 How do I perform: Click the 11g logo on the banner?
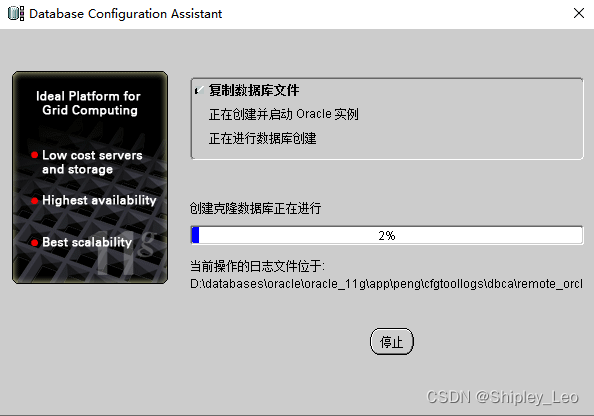point(126,253)
